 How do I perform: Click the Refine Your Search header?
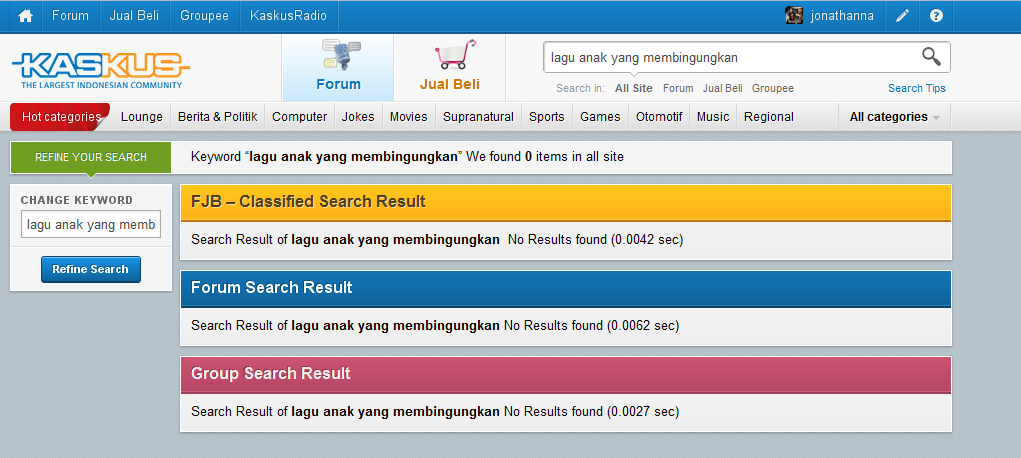pyautogui.click(x=91, y=157)
